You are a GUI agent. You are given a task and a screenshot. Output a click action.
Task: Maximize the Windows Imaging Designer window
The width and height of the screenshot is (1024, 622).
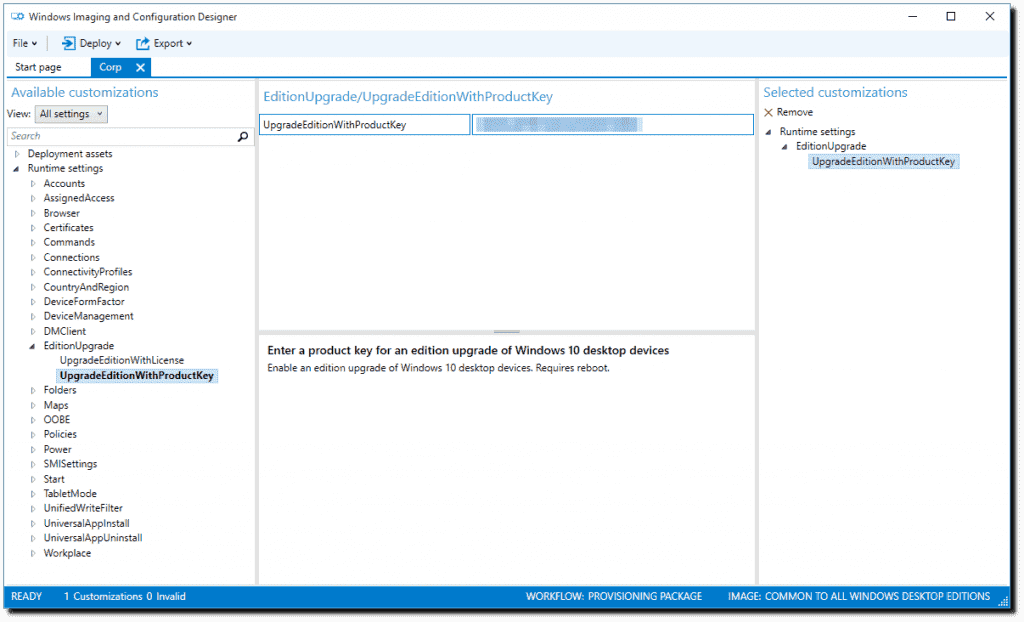point(951,16)
